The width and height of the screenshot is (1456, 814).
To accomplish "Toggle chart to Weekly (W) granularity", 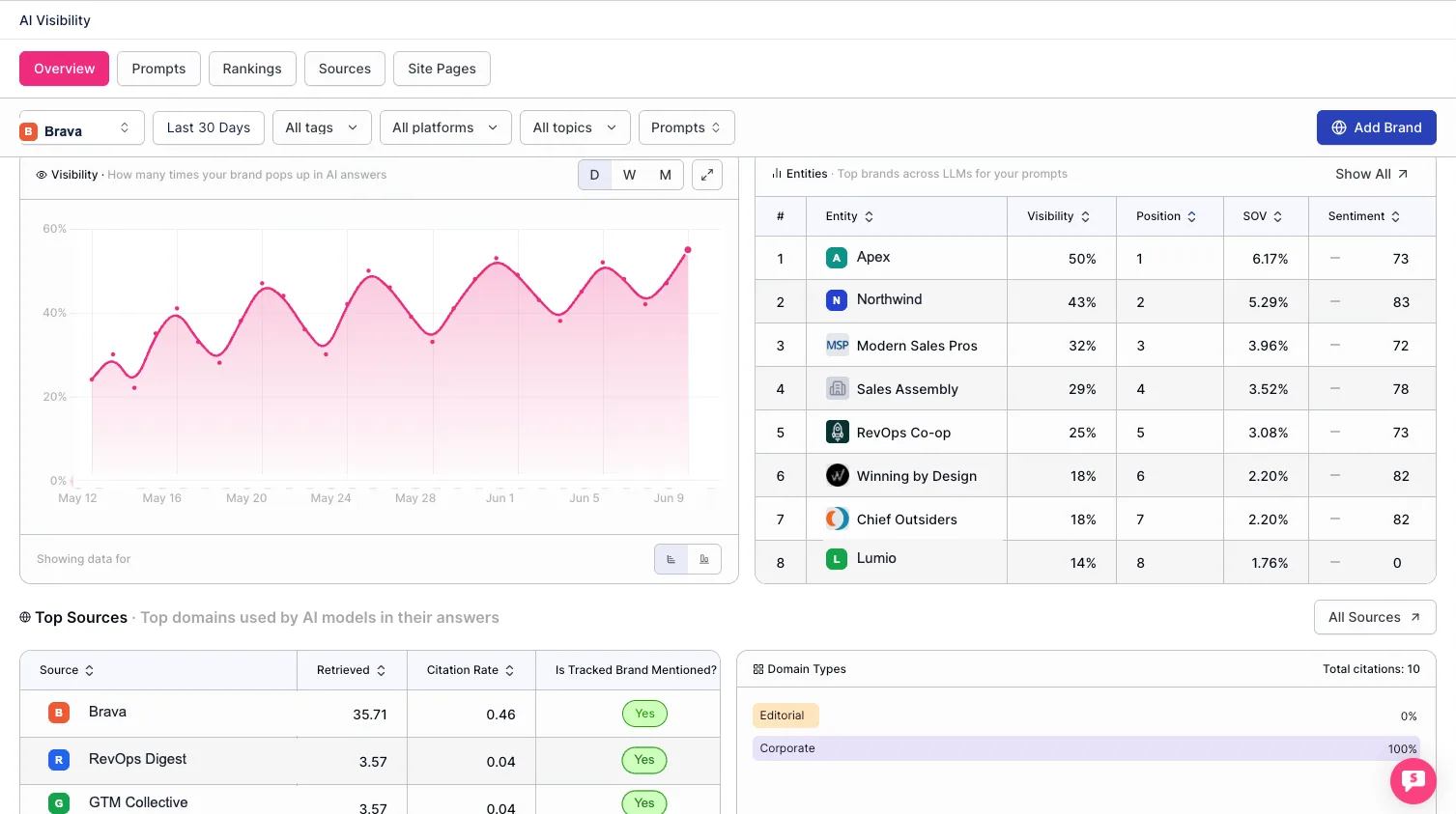I will 629,175.
